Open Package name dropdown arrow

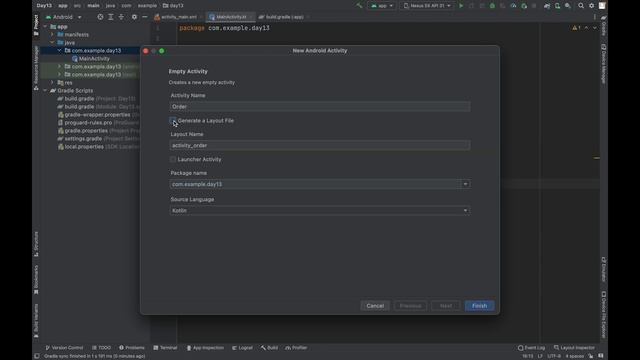[465, 184]
